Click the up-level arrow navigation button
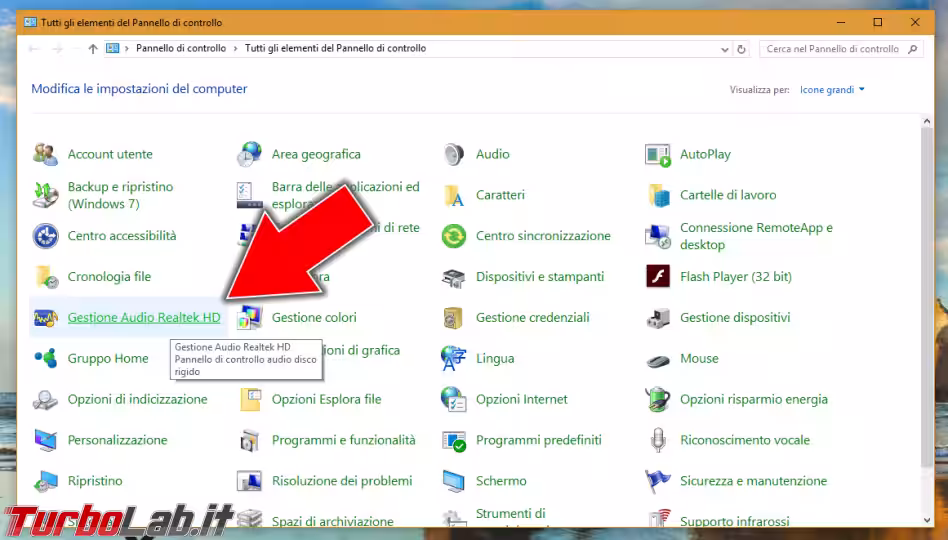Viewport: 948px width, 540px height. tap(93, 49)
